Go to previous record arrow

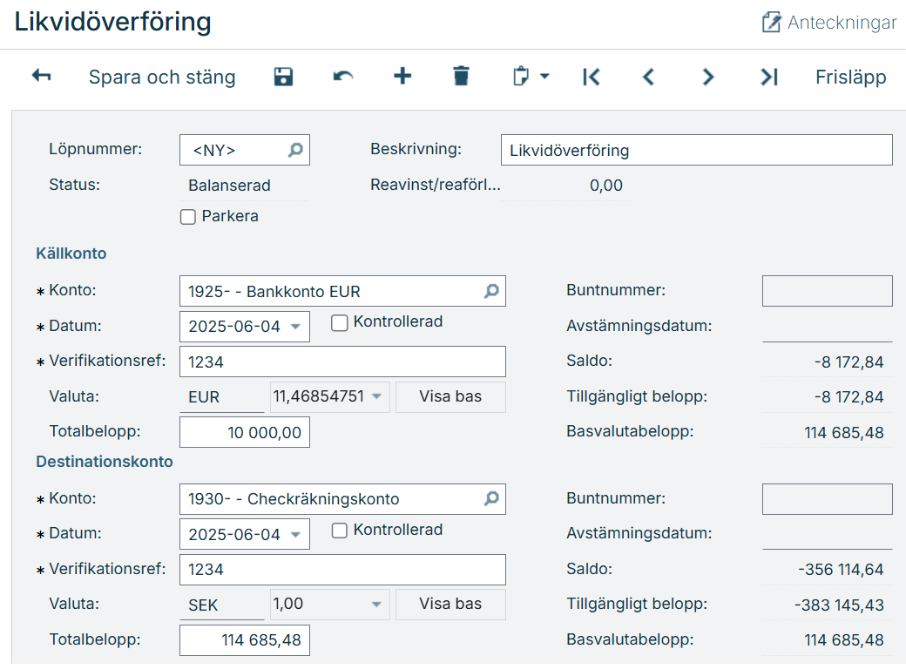[648, 77]
